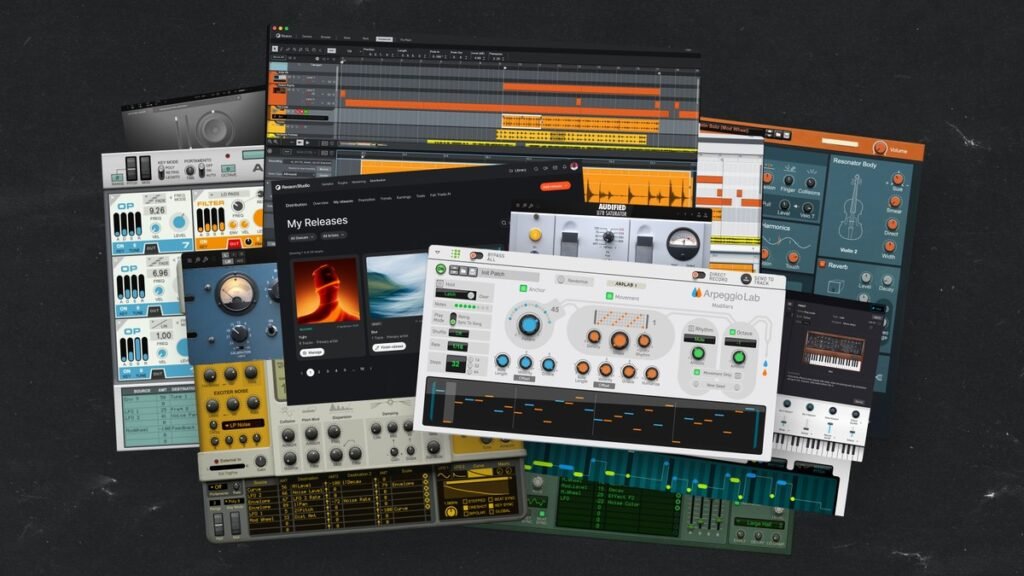The image size is (1024, 576).
Task: Toggle Bypass All switch in ArpeggioLab
Action: click(476, 255)
